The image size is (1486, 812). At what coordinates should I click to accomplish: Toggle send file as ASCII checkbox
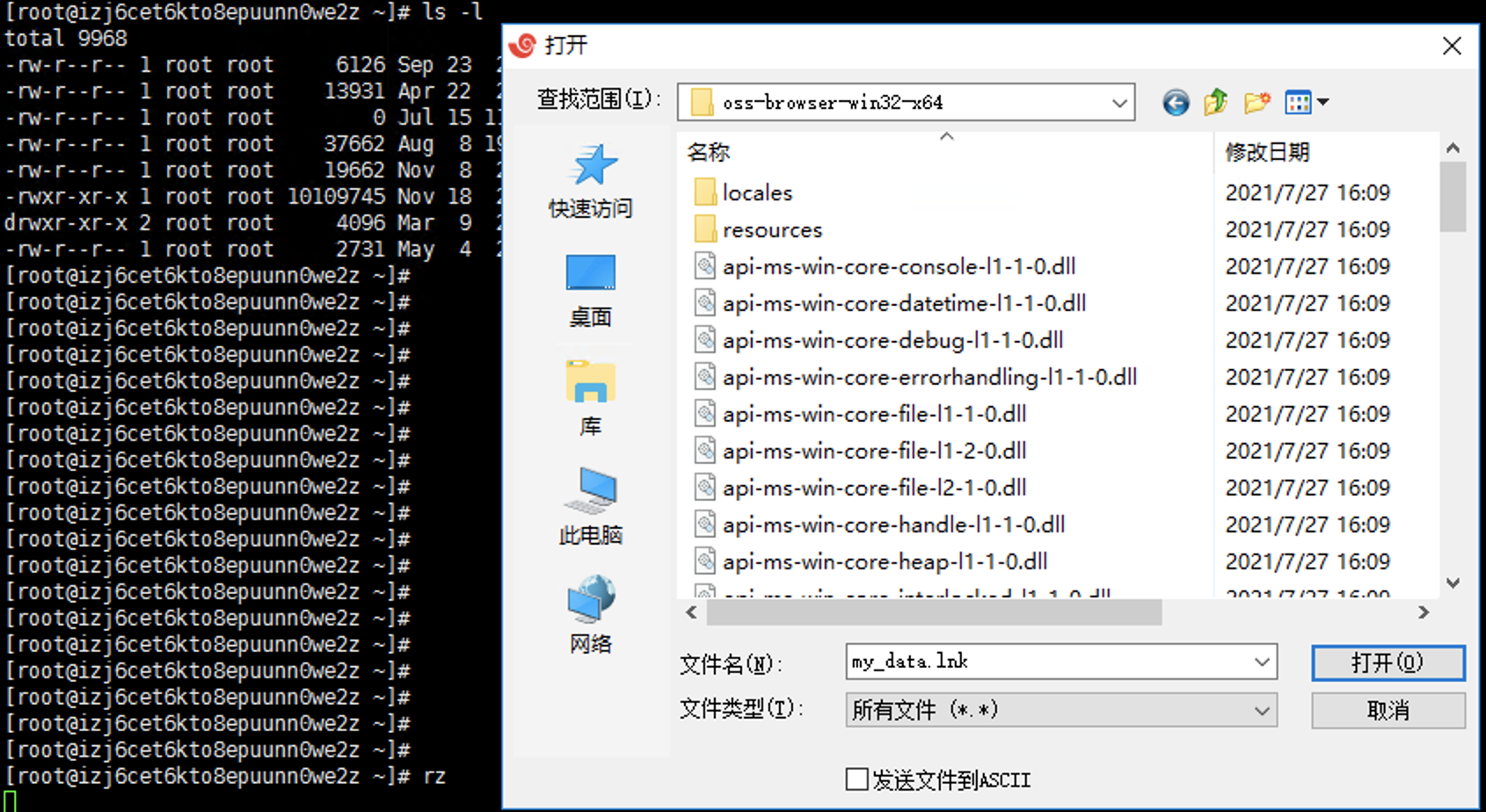[x=856, y=779]
